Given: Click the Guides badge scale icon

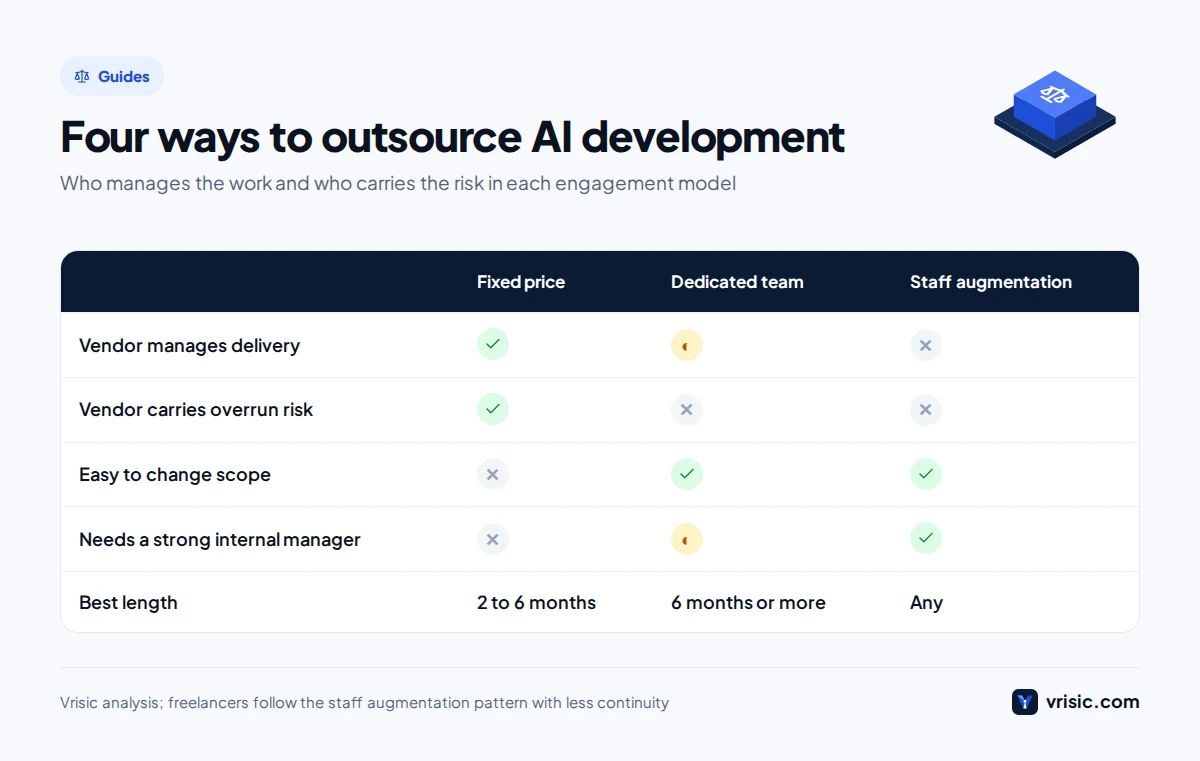Looking at the screenshot, I should click(x=82, y=76).
